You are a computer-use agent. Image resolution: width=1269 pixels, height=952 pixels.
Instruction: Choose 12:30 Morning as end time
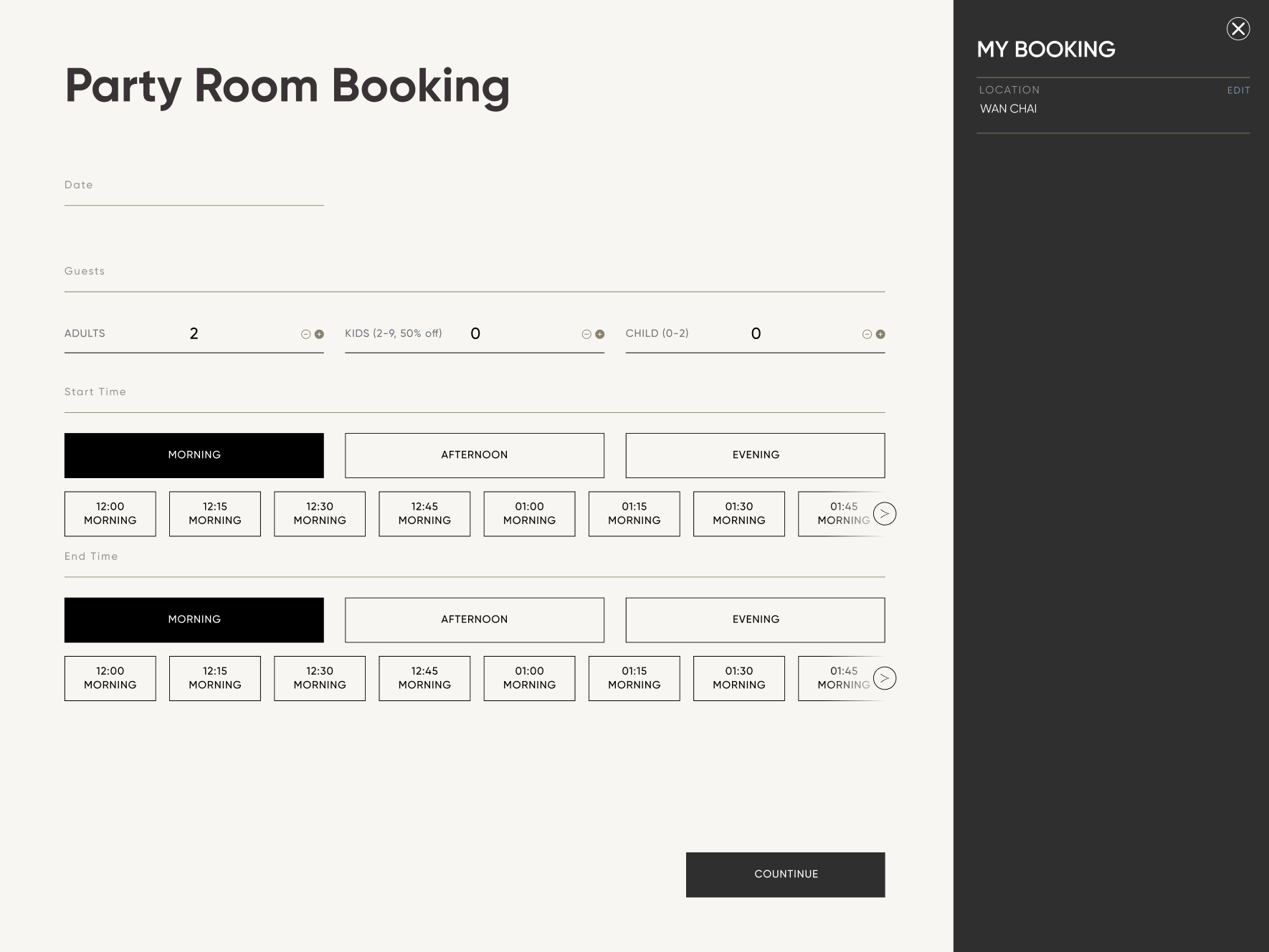pos(320,678)
